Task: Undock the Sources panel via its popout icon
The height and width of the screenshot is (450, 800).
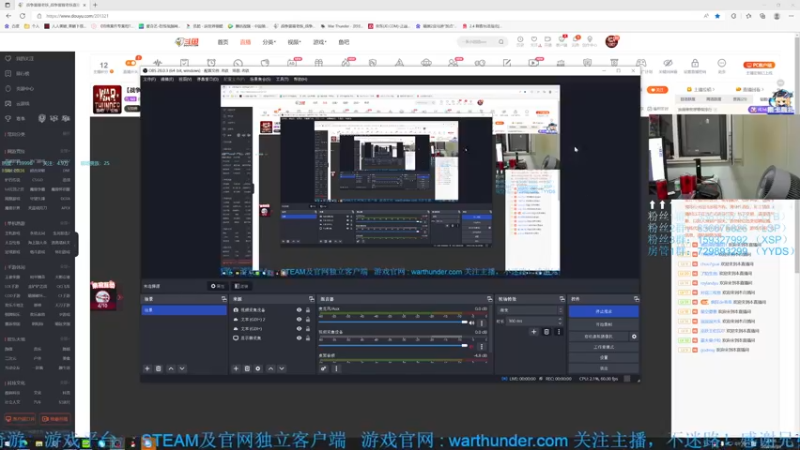Action: [x=311, y=299]
